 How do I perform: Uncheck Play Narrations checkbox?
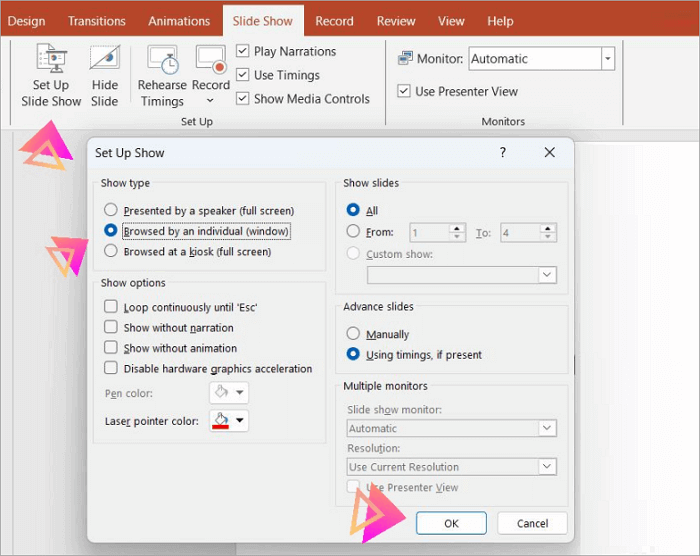(243, 51)
